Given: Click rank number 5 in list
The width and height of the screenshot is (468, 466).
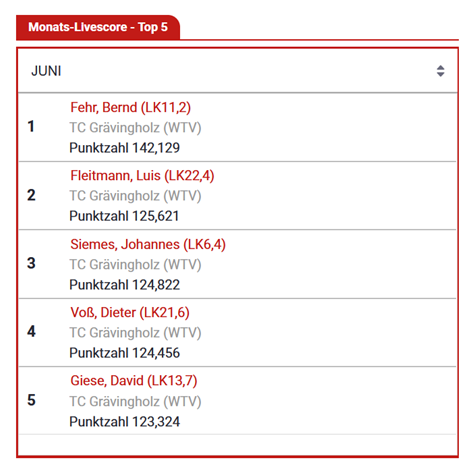Looking at the screenshot, I should (31, 400).
